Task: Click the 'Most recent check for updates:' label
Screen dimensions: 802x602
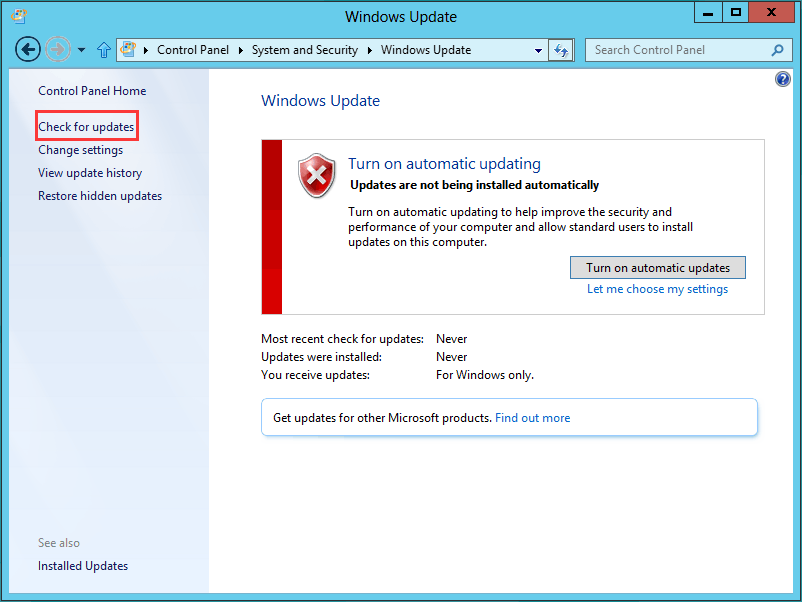Action: [x=342, y=339]
